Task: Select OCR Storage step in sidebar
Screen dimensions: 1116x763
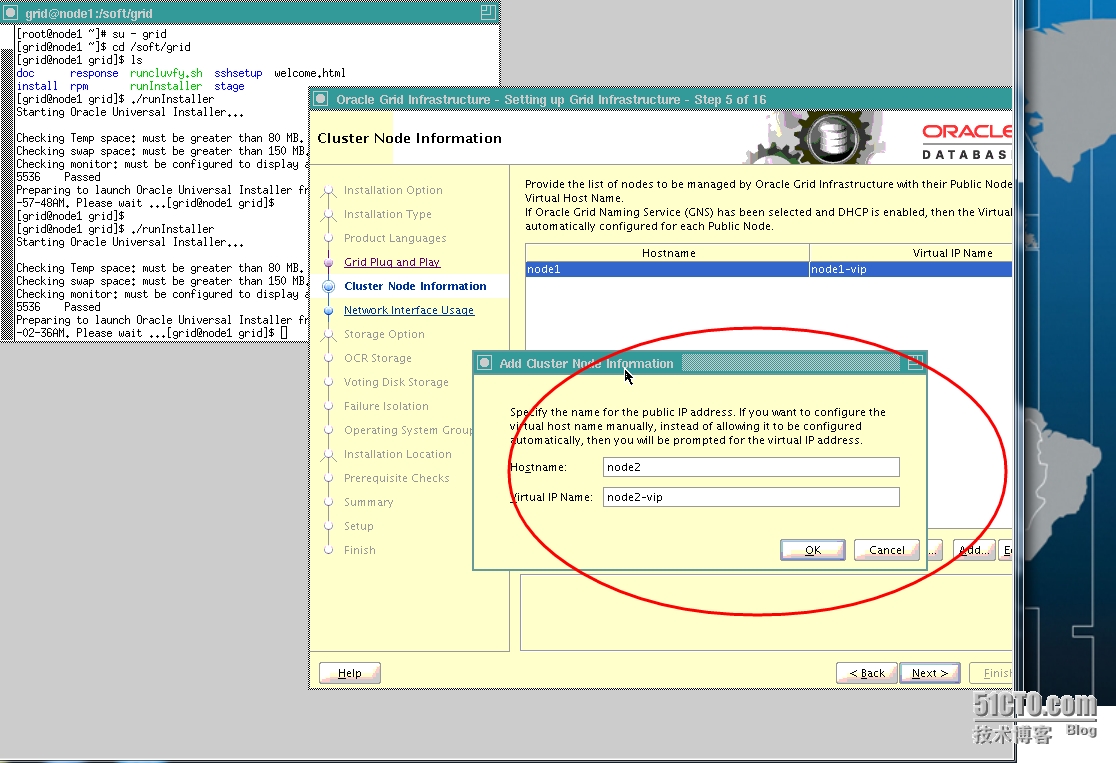Action: click(377, 358)
